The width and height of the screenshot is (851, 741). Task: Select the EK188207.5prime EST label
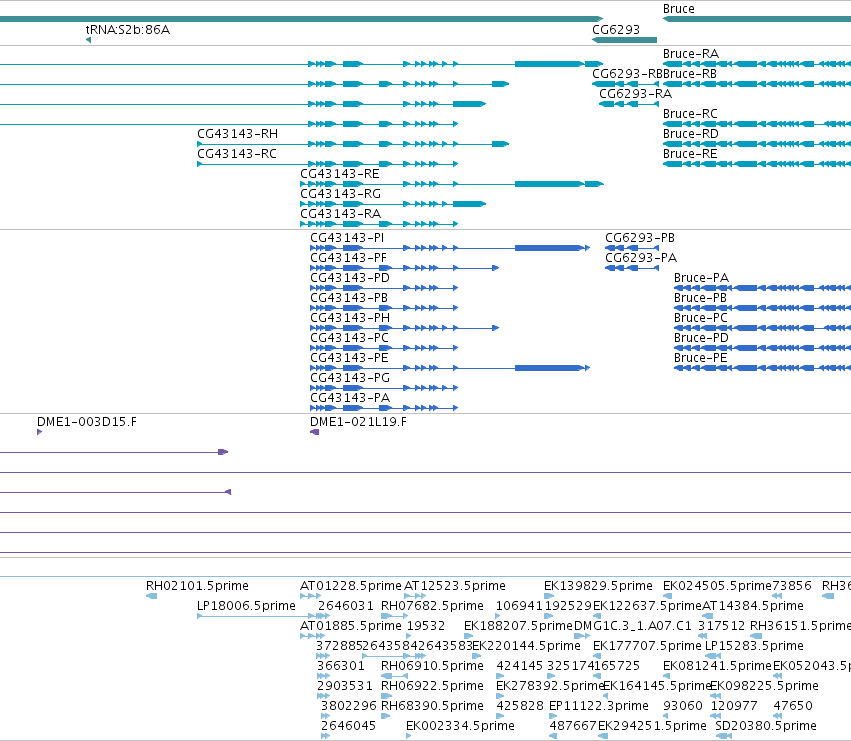(518, 626)
